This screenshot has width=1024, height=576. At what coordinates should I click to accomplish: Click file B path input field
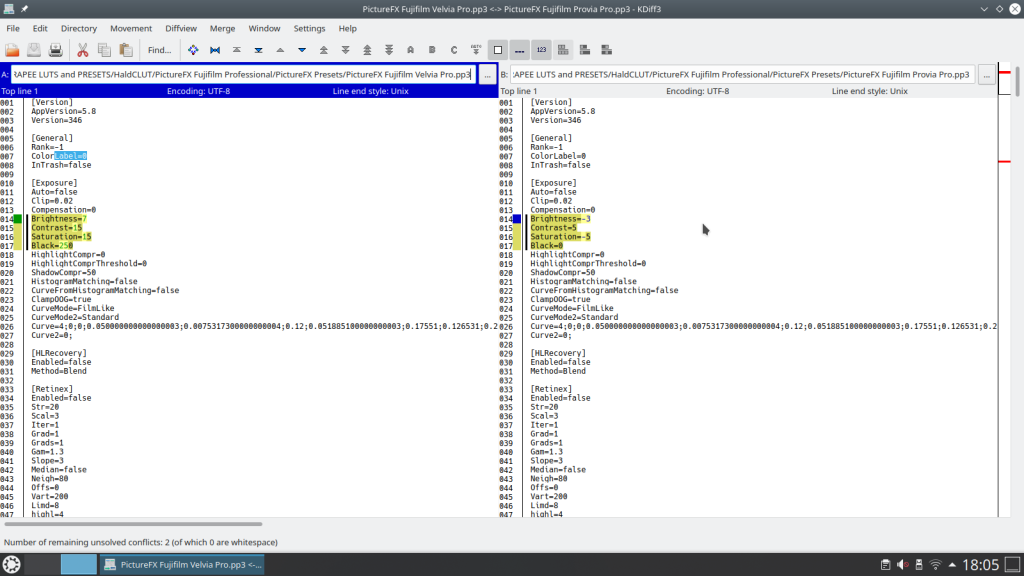(x=743, y=74)
